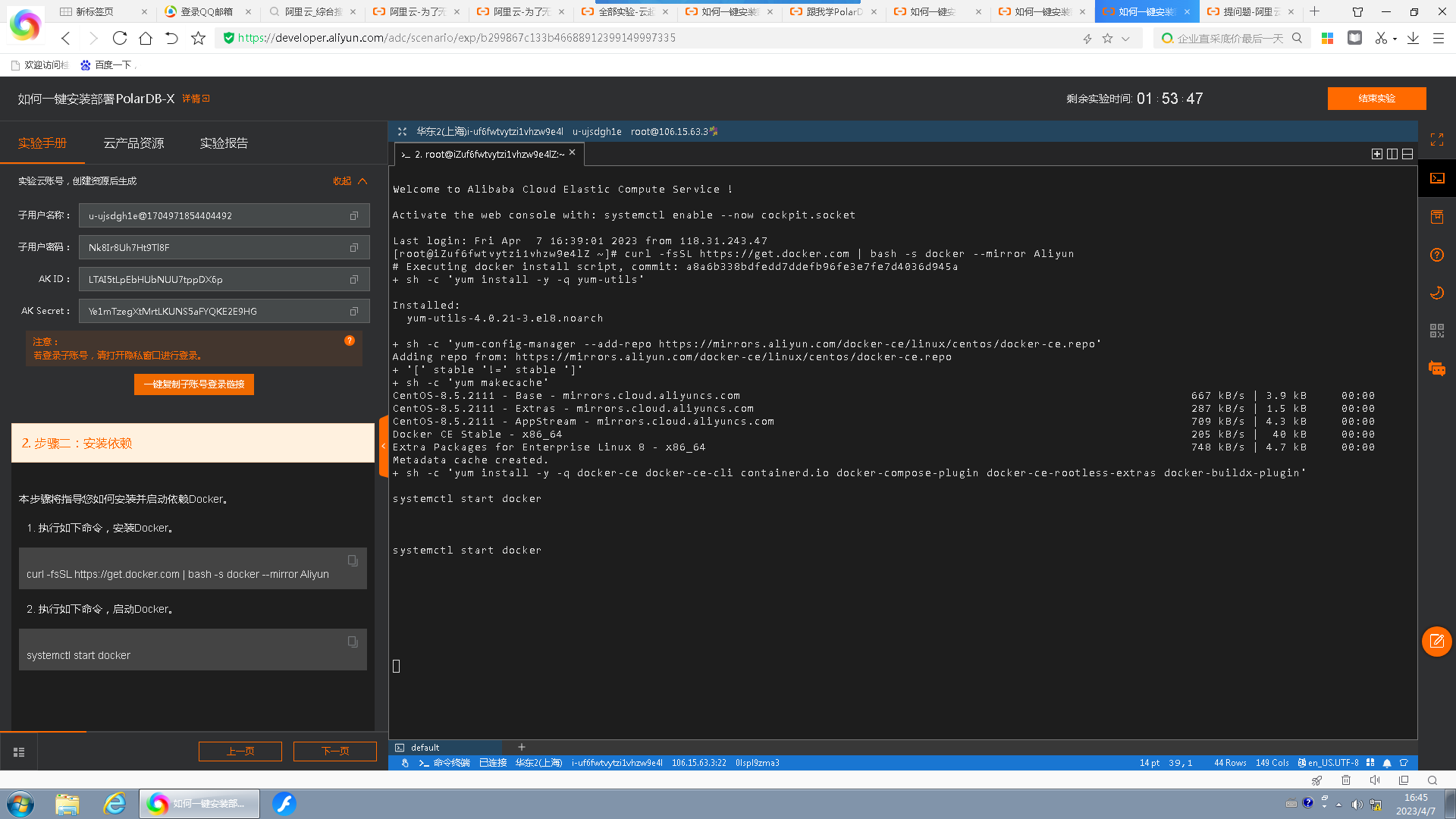1456x819 pixels.
Task: Expand the address bar dropdown chevron
Action: point(1126,39)
